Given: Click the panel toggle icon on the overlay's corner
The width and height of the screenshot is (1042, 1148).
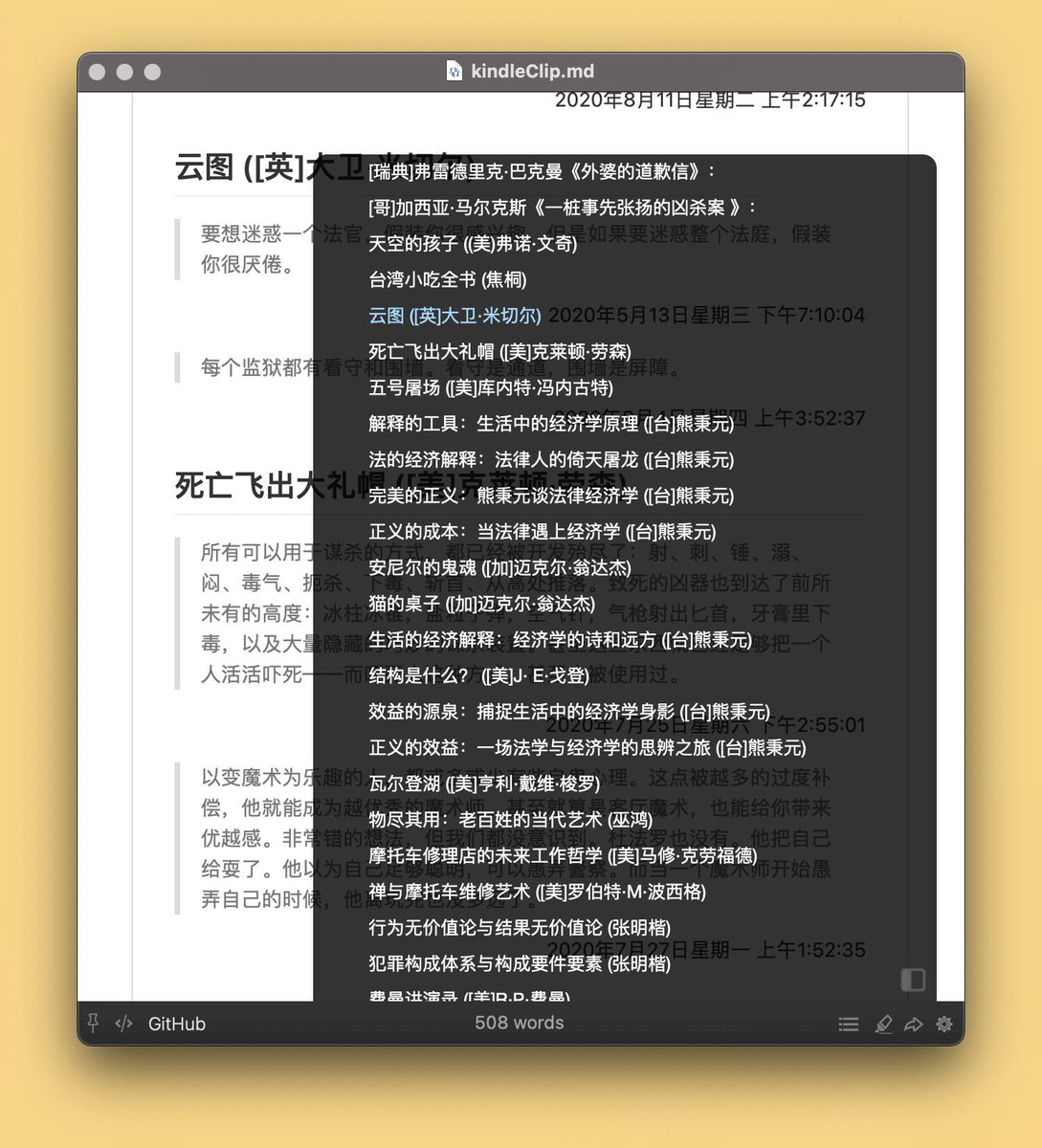Looking at the screenshot, I should click(913, 980).
